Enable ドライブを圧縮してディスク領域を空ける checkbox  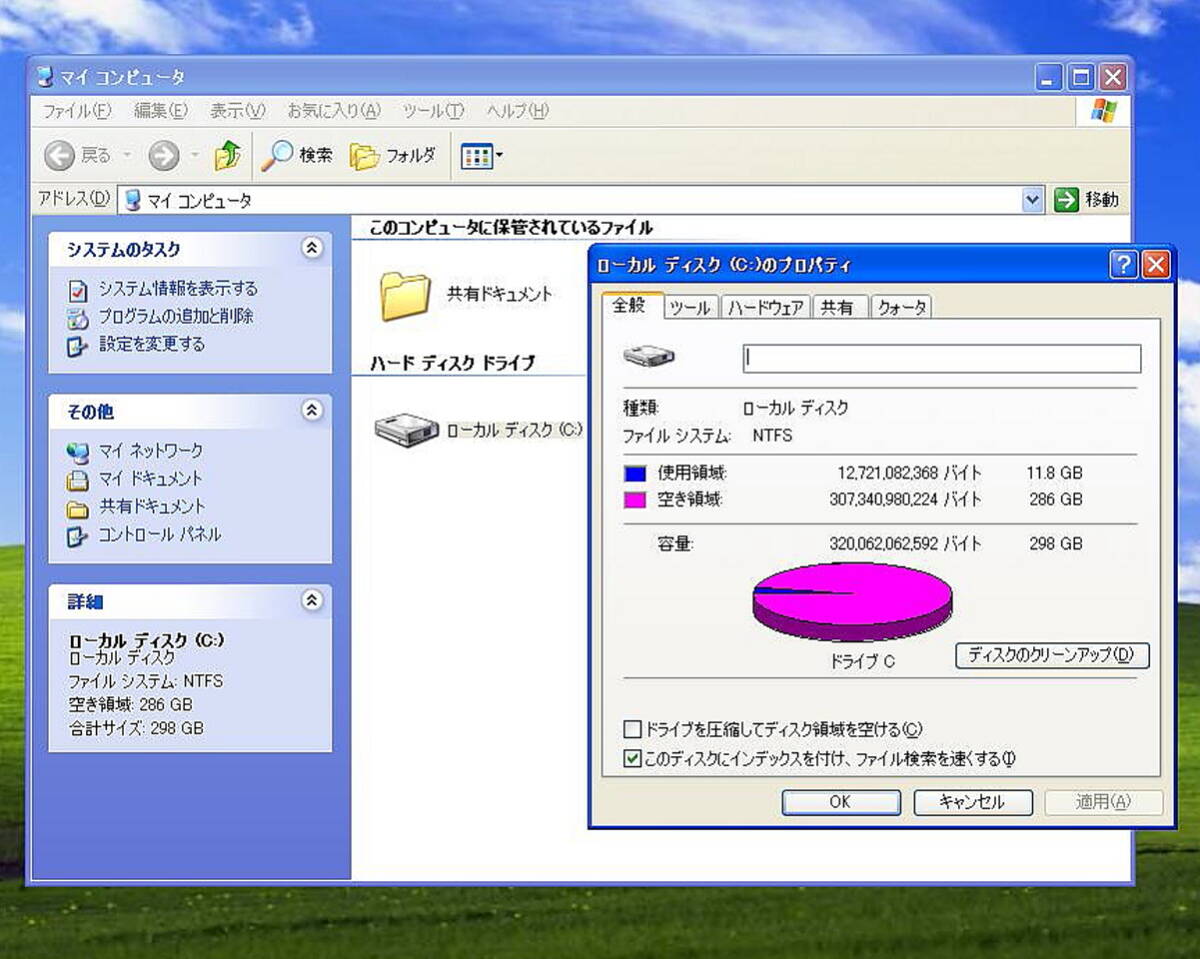[x=632, y=729]
